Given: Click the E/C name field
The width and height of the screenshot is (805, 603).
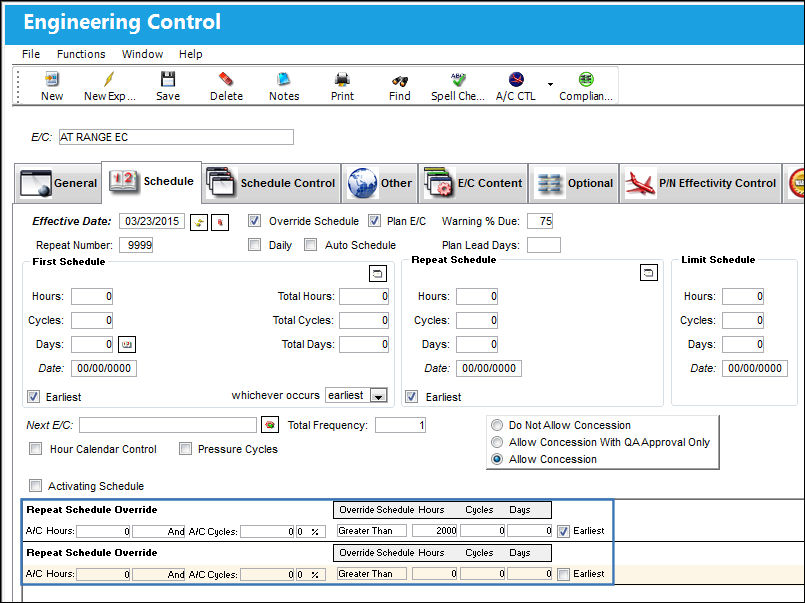Looking at the screenshot, I should (x=176, y=137).
